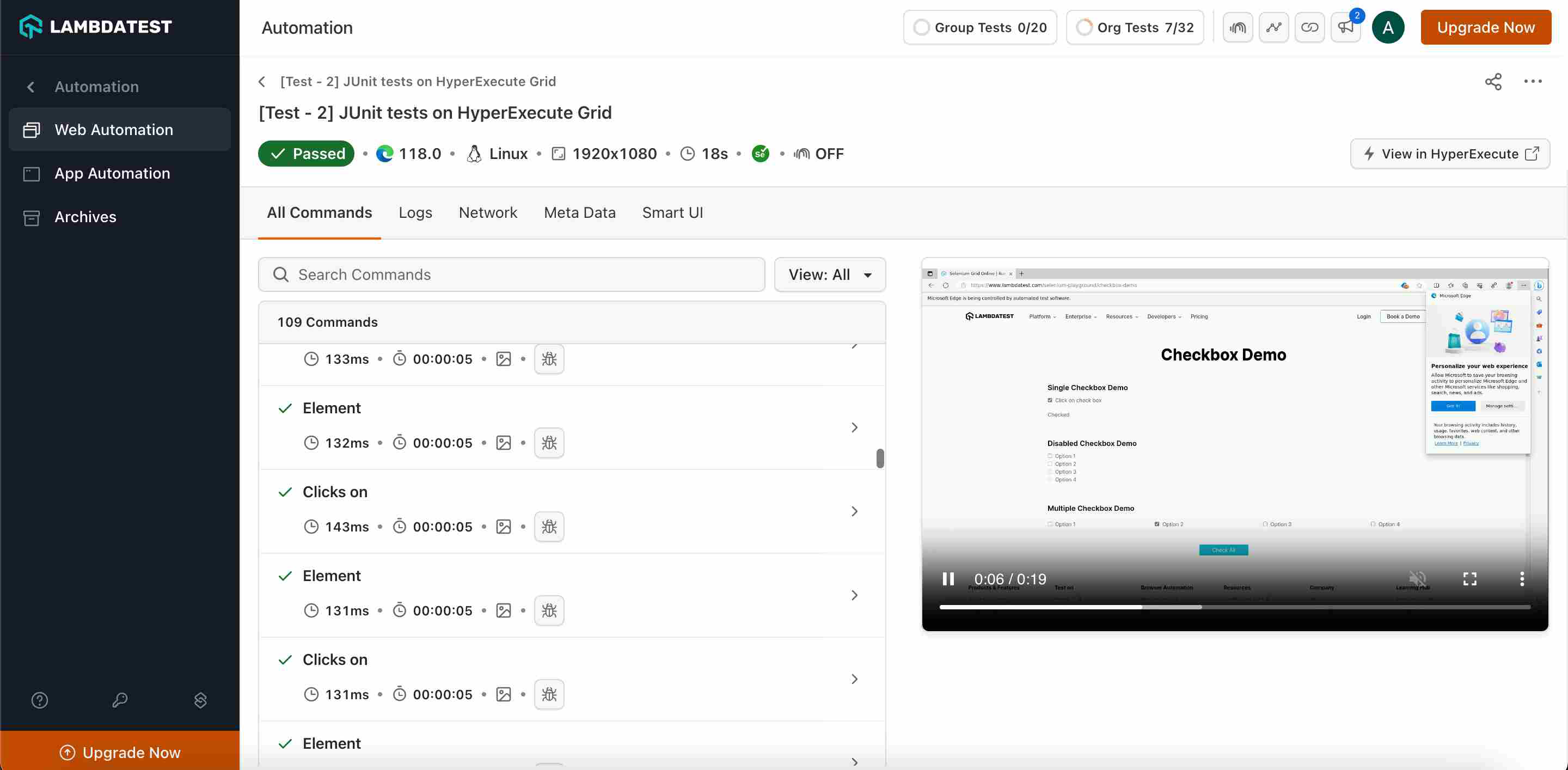The height and width of the screenshot is (770, 1568).
Task: Open the analytics insights icon in the header
Action: (x=1273, y=27)
